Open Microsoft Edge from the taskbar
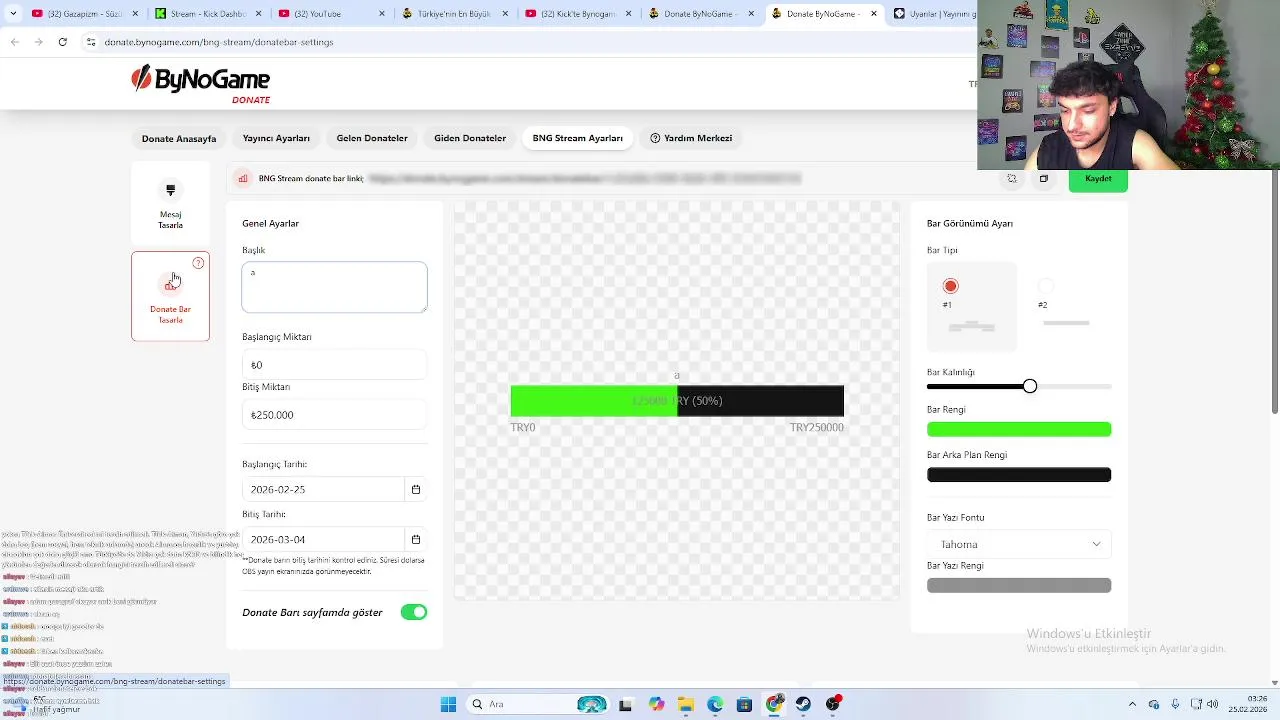This screenshot has width=1280, height=720. tap(715, 704)
